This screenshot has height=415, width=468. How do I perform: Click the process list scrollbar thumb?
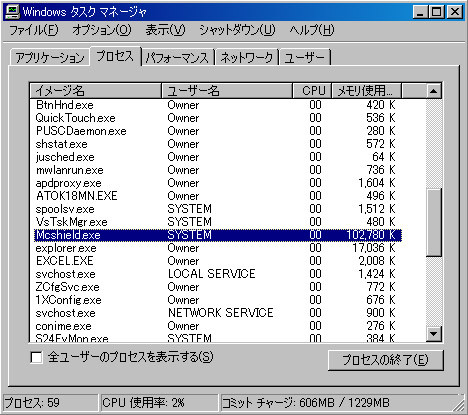point(434,223)
